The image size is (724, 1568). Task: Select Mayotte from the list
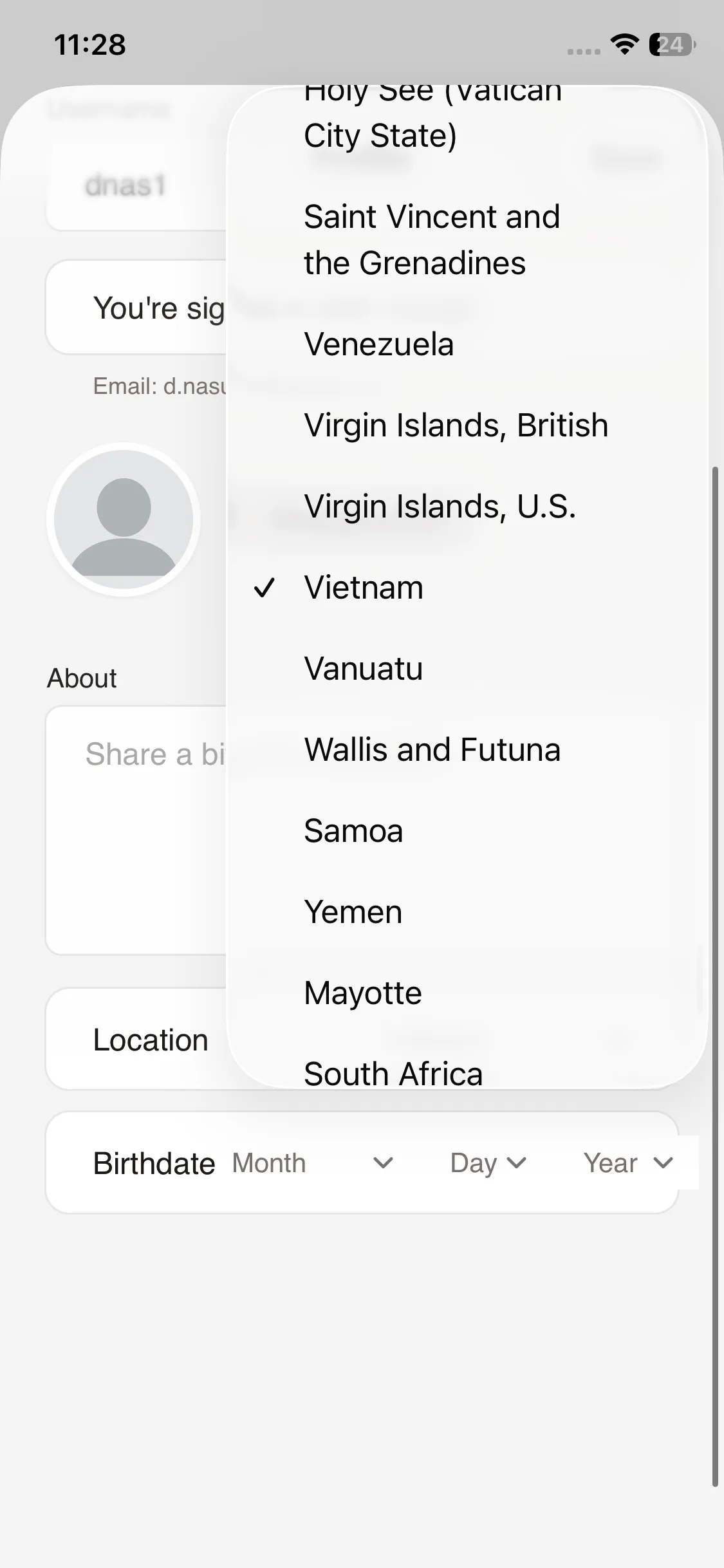(363, 993)
